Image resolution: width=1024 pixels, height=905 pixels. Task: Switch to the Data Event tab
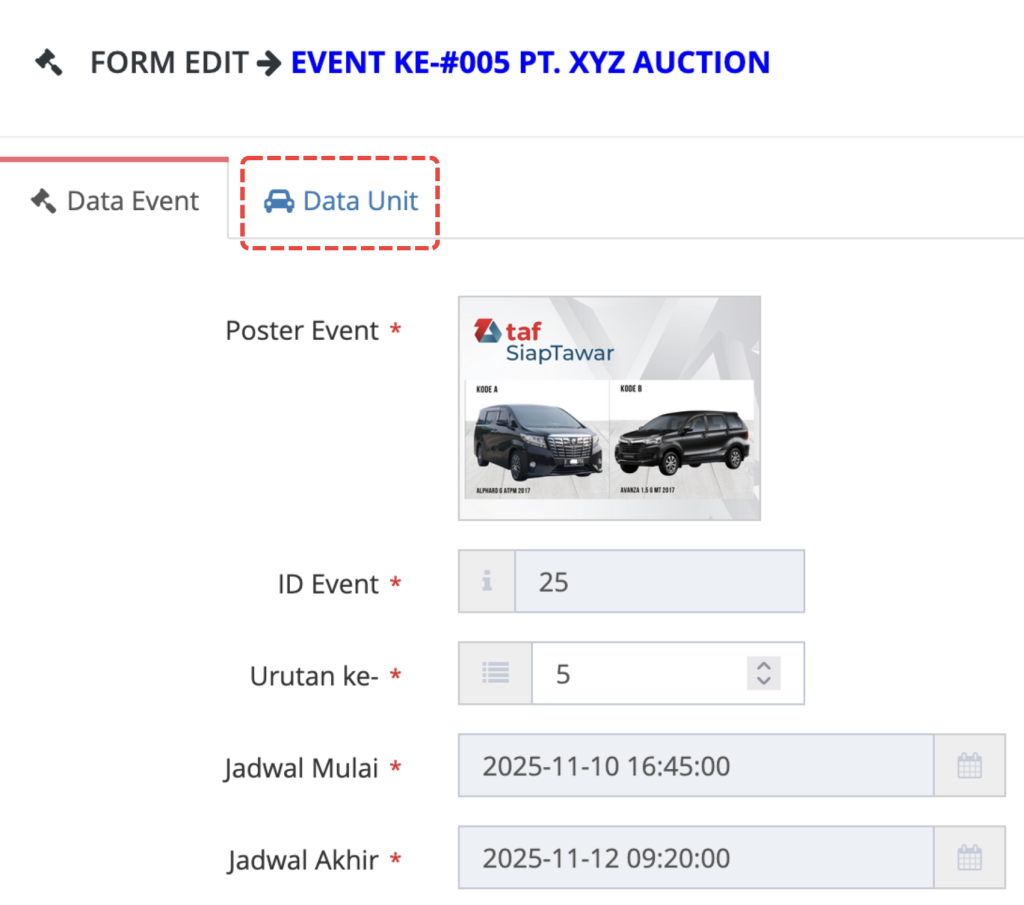coord(115,201)
